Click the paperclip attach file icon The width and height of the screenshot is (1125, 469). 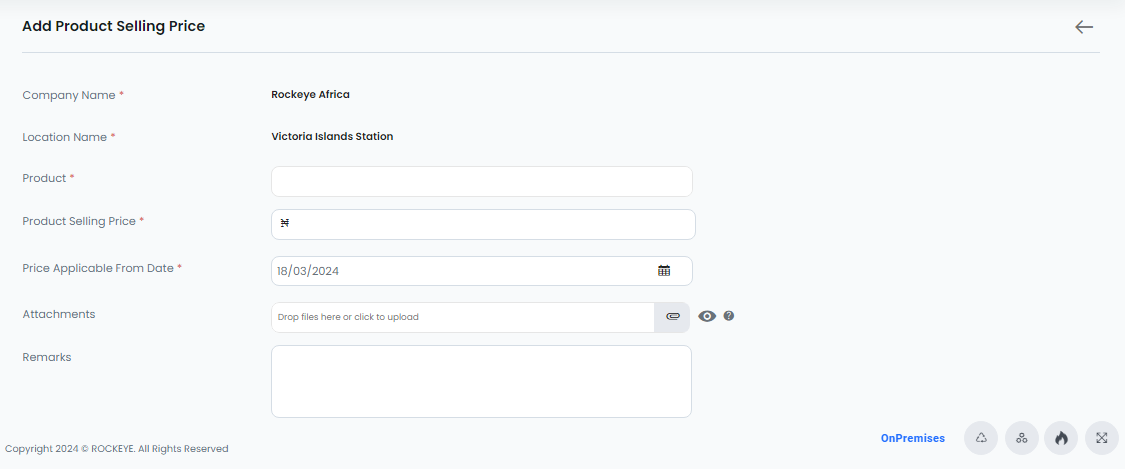[x=672, y=317]
